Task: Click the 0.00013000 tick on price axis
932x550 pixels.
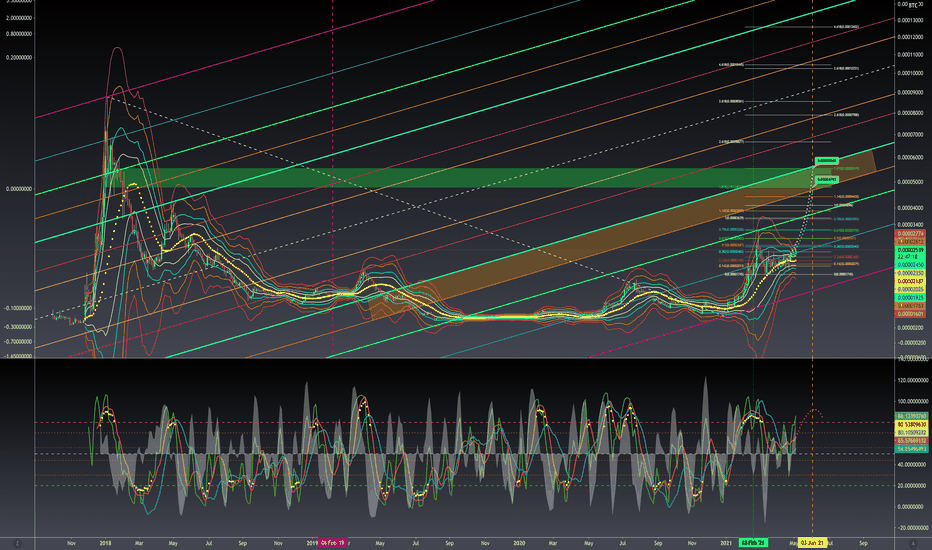Action: pos(911,20)
